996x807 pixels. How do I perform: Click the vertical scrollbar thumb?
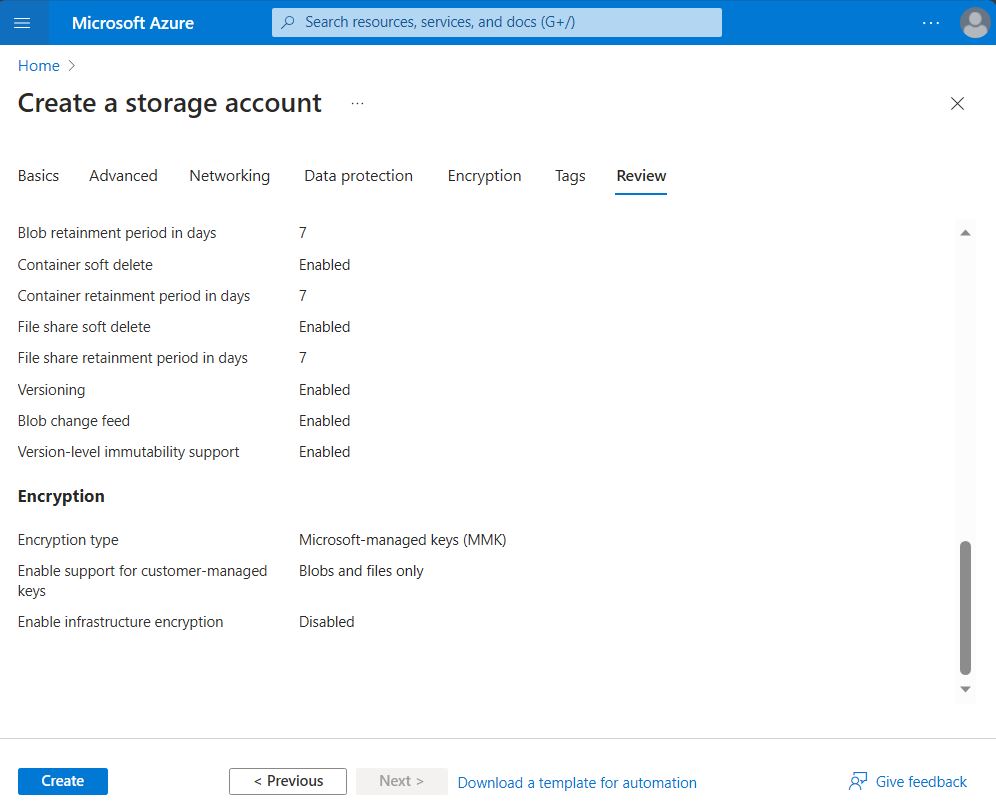click(965, 608)
